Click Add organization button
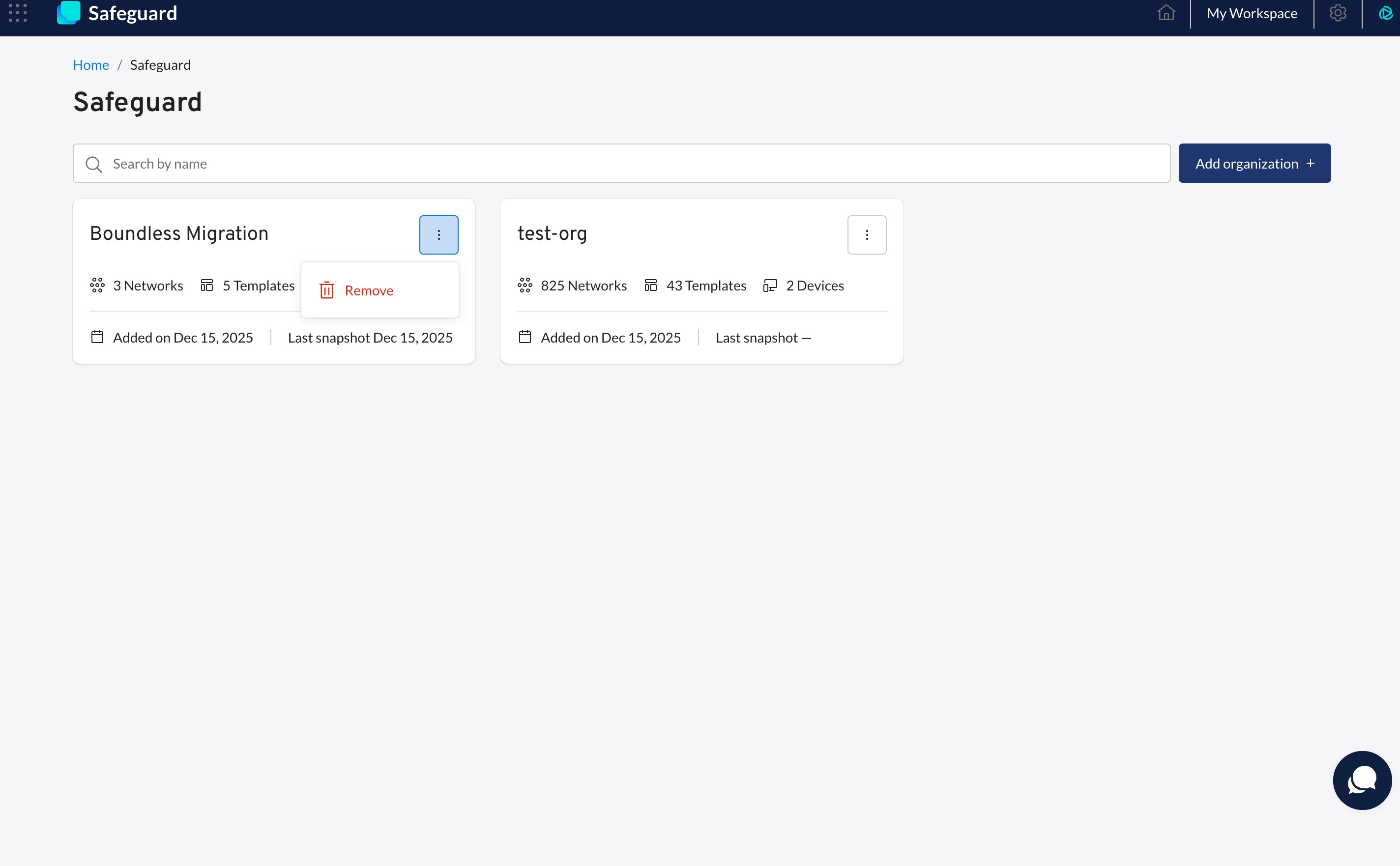The height and width of the screenshot is (866, 1400). point(1254,164)
